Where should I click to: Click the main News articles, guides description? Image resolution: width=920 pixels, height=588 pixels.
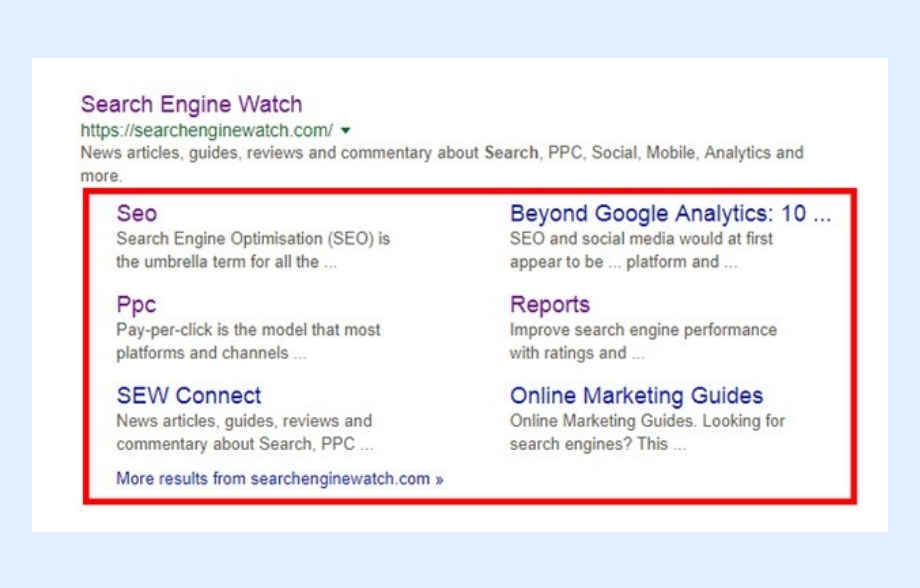point(442,164)
